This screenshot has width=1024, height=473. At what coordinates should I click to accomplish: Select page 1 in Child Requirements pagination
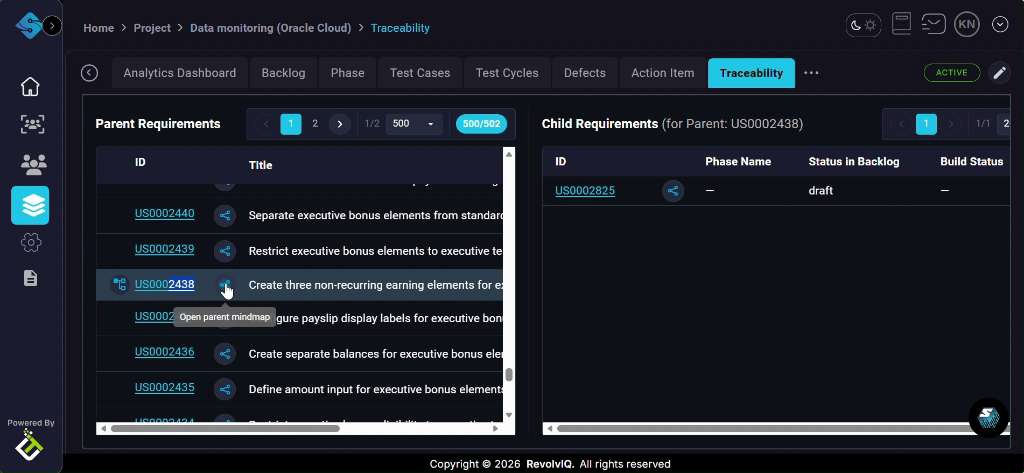point(926,123)
